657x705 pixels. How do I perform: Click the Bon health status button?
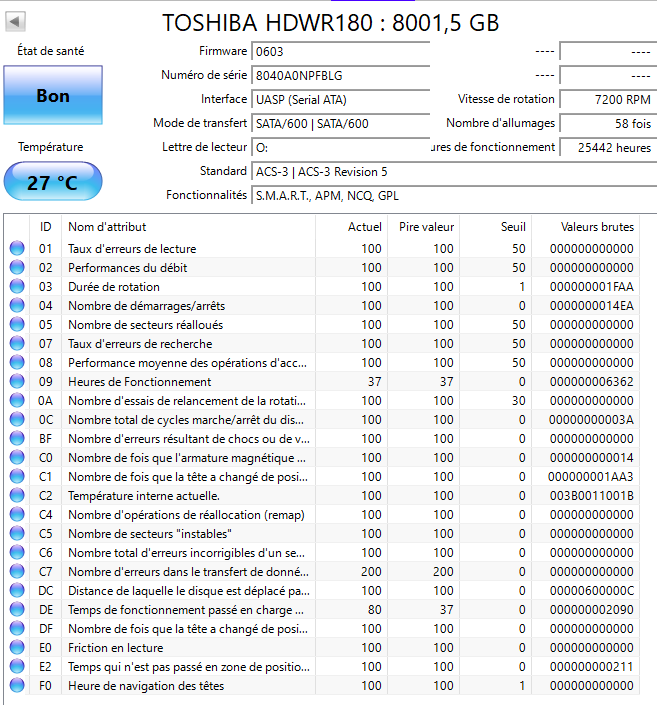coord(53,95)
